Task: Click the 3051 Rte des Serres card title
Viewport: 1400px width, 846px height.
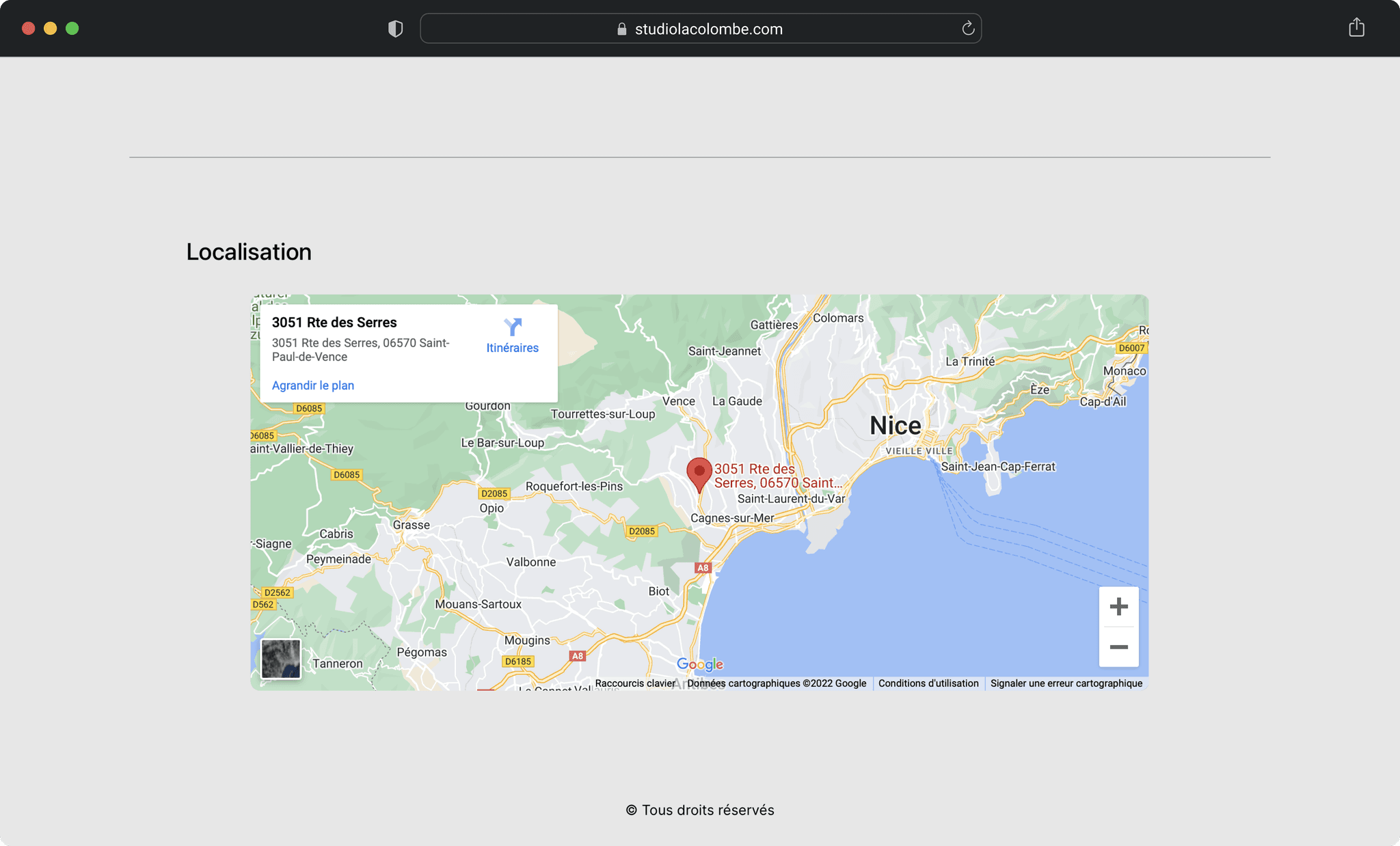Action: pyautogui.click(x=334, y=323)
